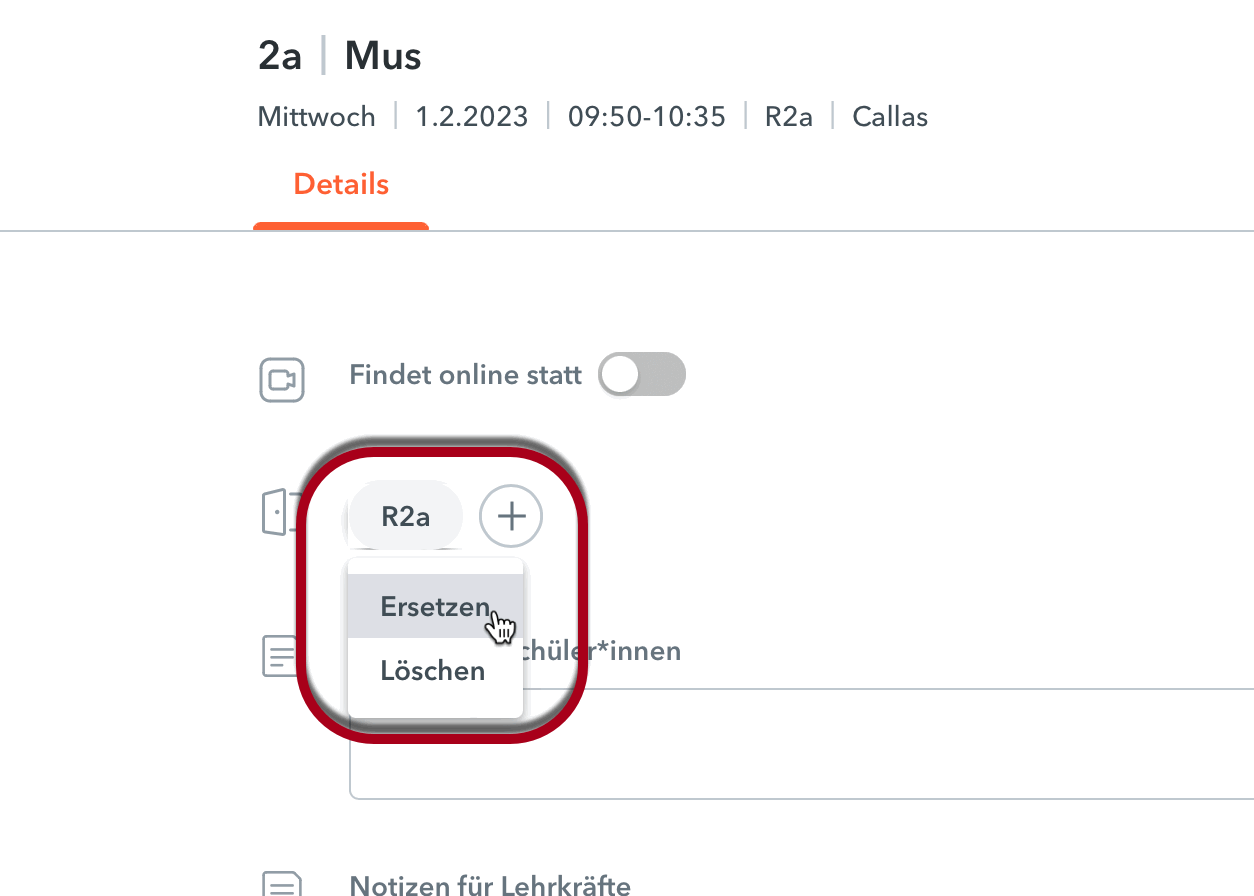Click the class name 2a in title

coord(280,57)
